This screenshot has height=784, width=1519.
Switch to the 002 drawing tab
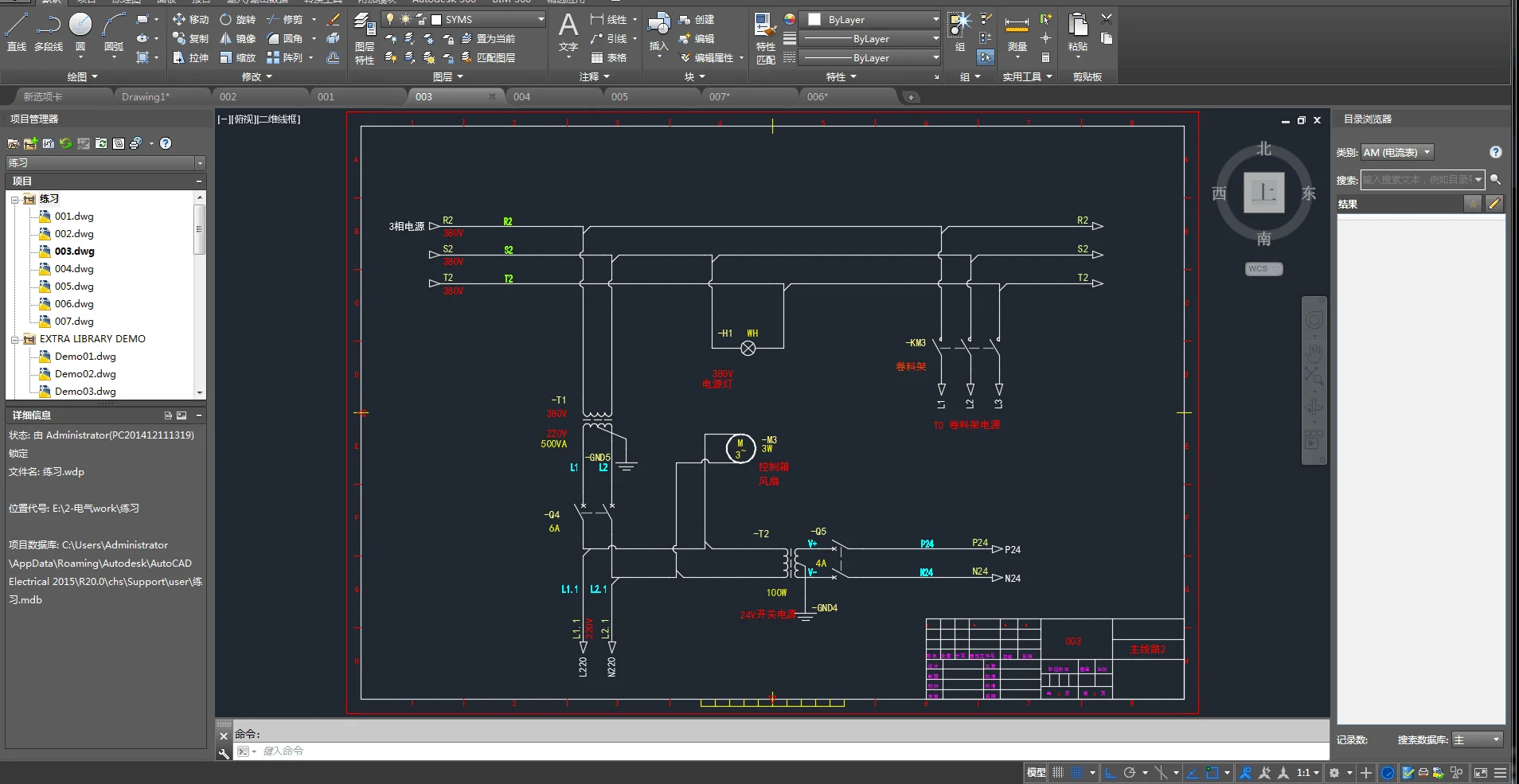click(x=260, y=96)
